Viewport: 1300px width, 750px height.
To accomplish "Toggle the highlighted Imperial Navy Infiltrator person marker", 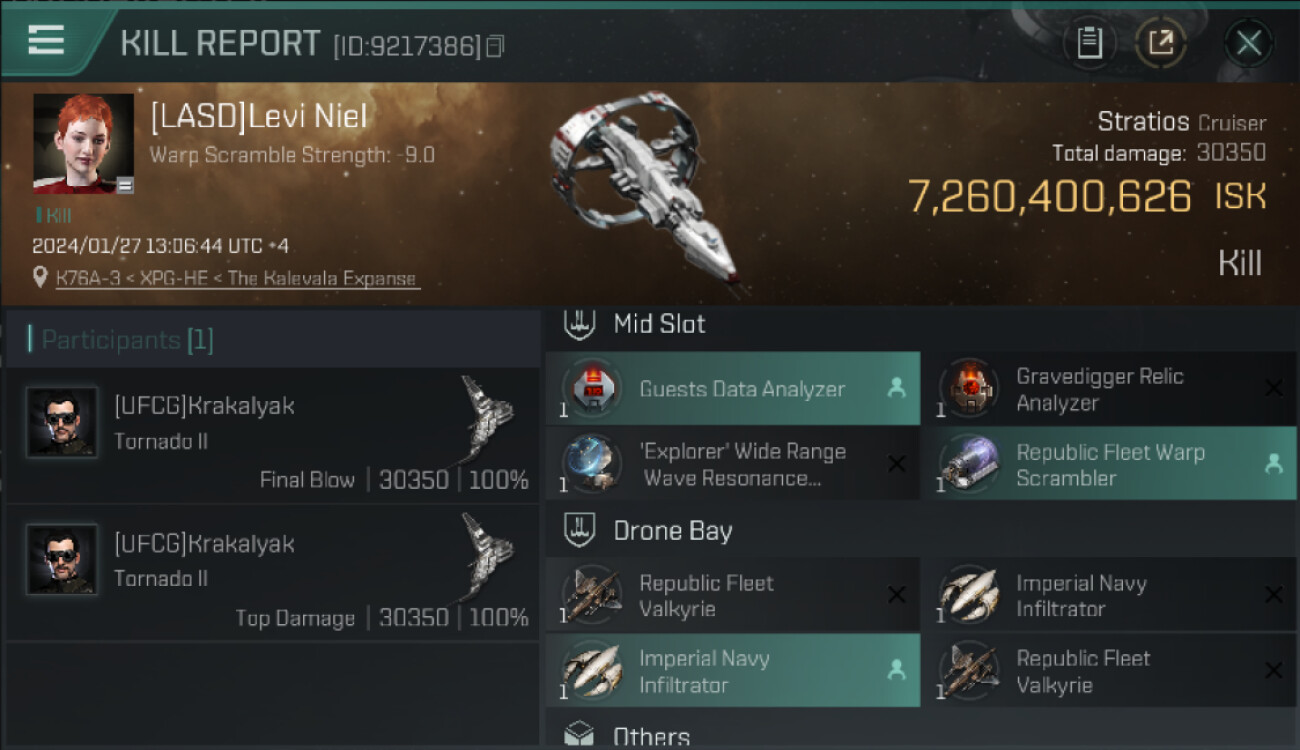I will [x=896, y=671].
